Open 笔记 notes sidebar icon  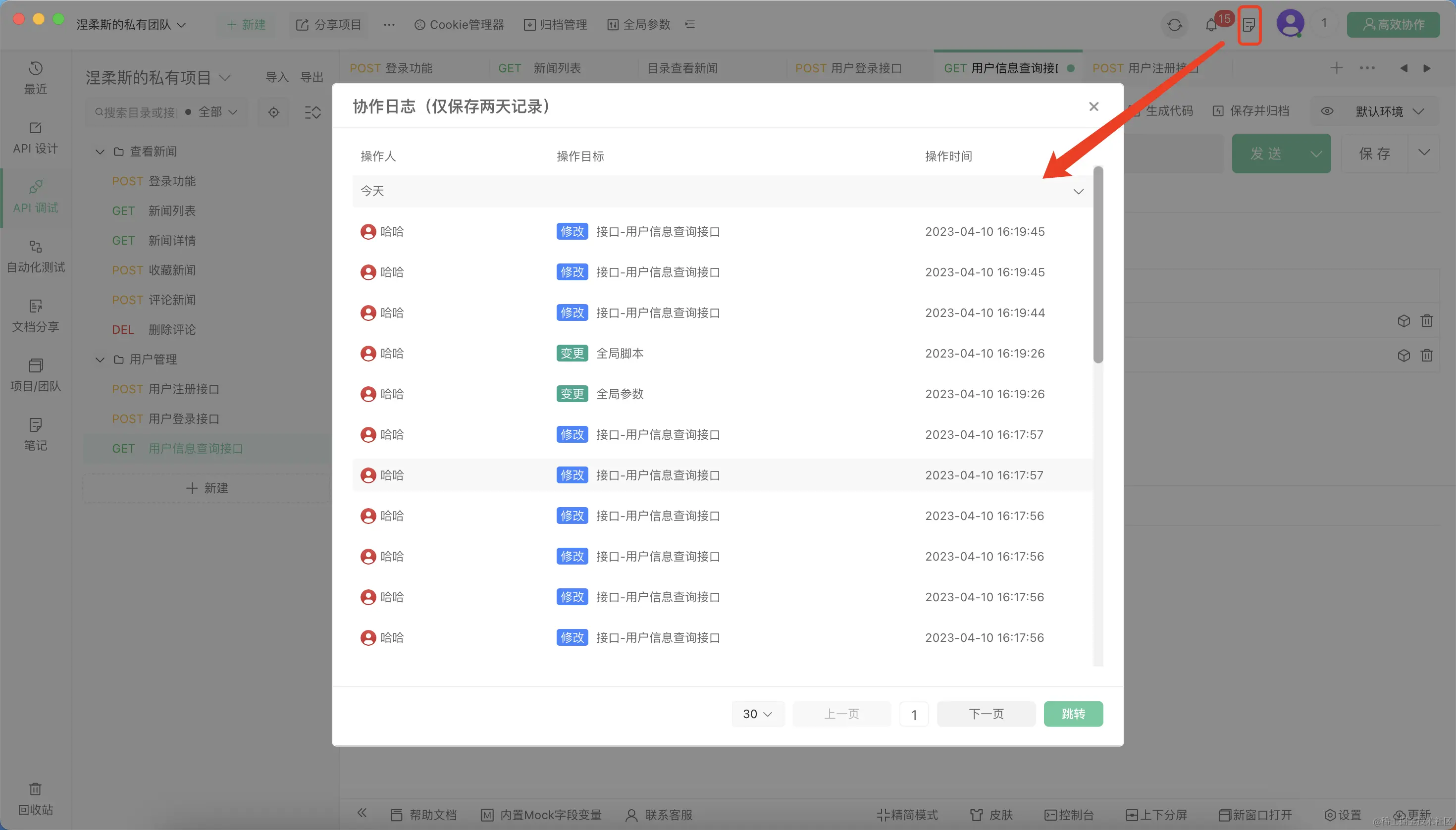pyautogui.click(x=35, y=434)
